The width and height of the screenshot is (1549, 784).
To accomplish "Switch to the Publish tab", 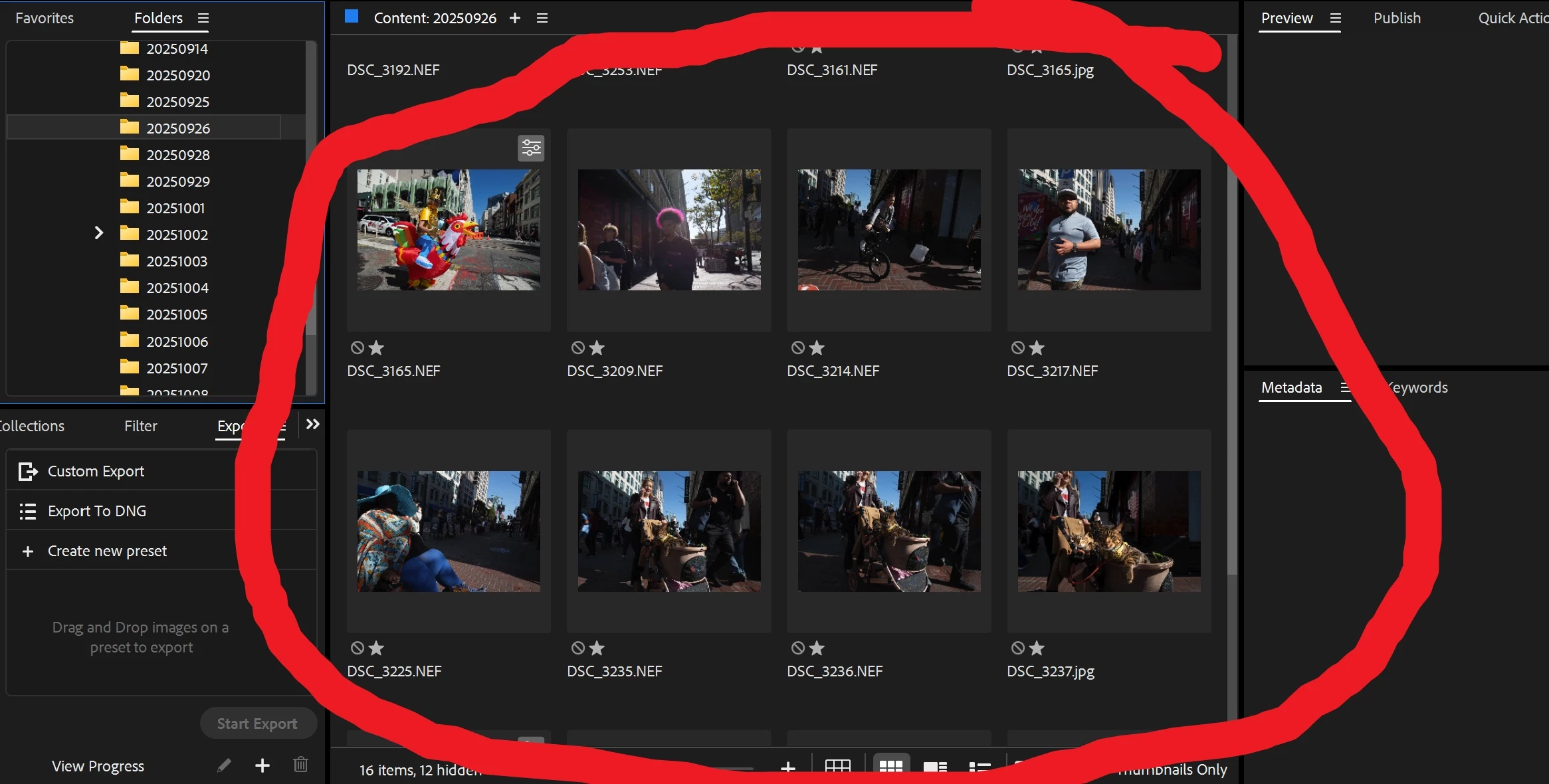I will [1397, 18].
